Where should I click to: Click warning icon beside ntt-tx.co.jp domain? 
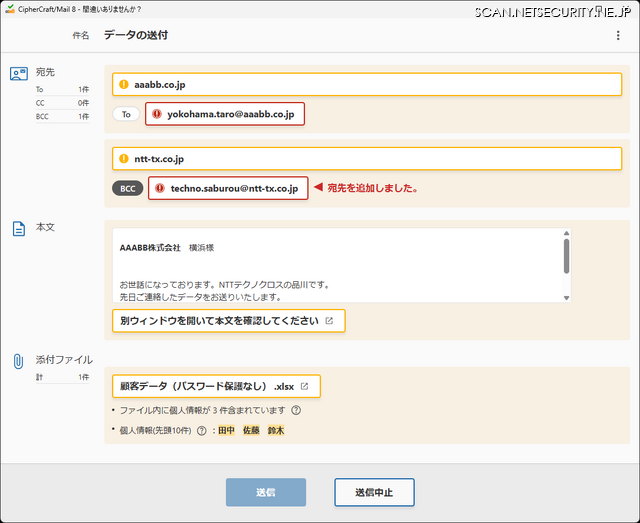point(124,158)
